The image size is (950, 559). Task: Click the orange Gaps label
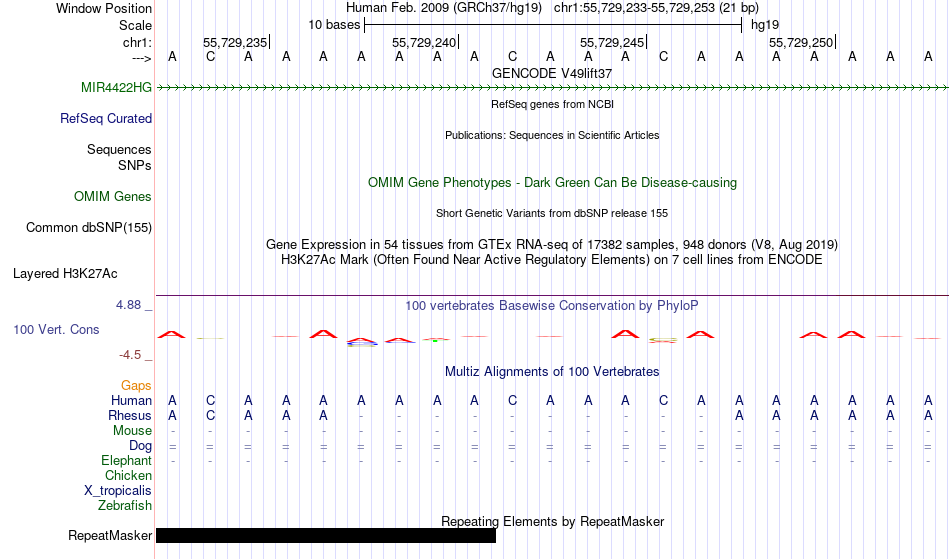pyautogui.click(x=136, y=386)
